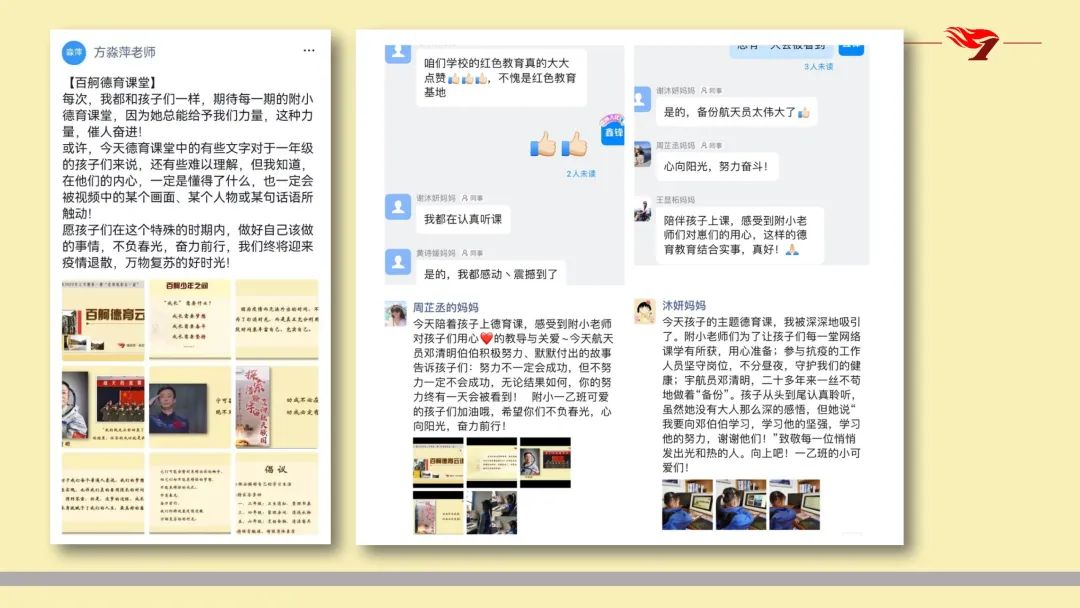Open the 2人未读 unread link

tap(580, 173)
